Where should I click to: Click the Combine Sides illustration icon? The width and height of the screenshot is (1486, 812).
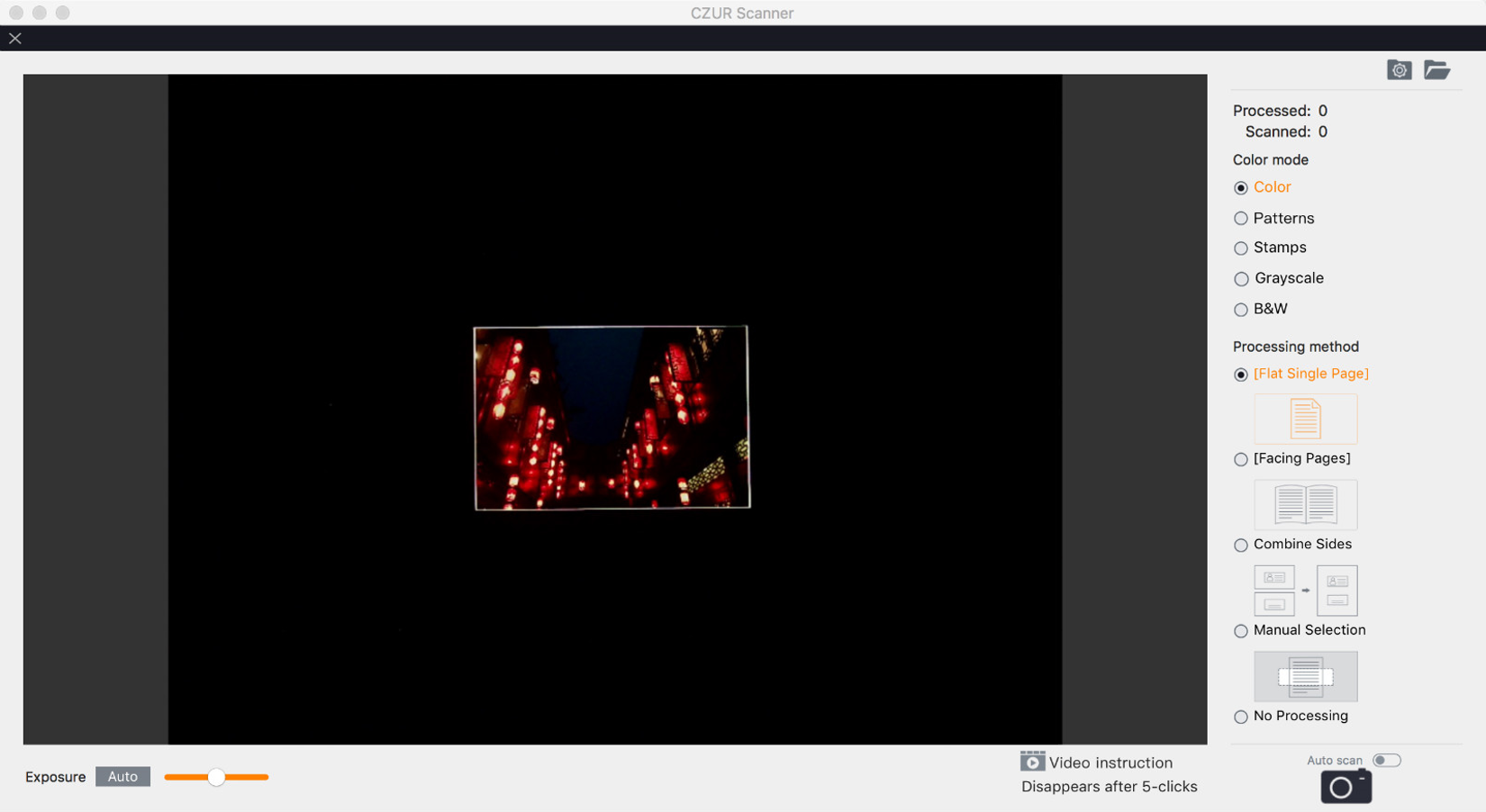pyautogui.click(x=1305, y=591)
